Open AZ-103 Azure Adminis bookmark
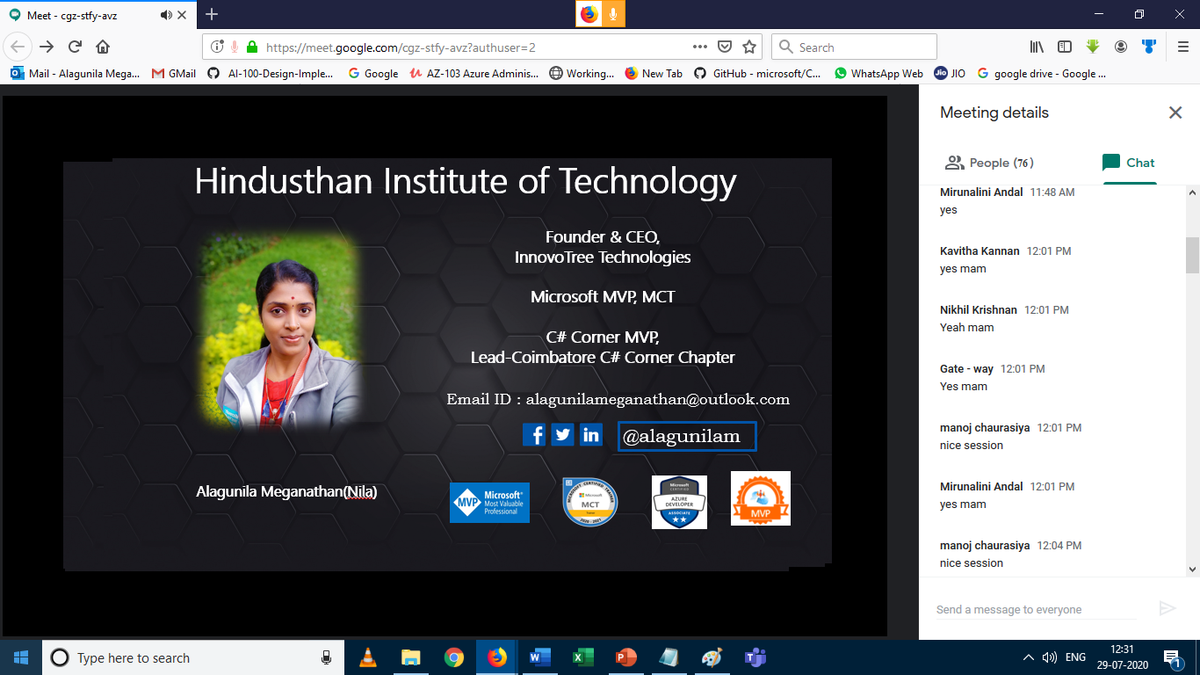 (x=474, y=73)
